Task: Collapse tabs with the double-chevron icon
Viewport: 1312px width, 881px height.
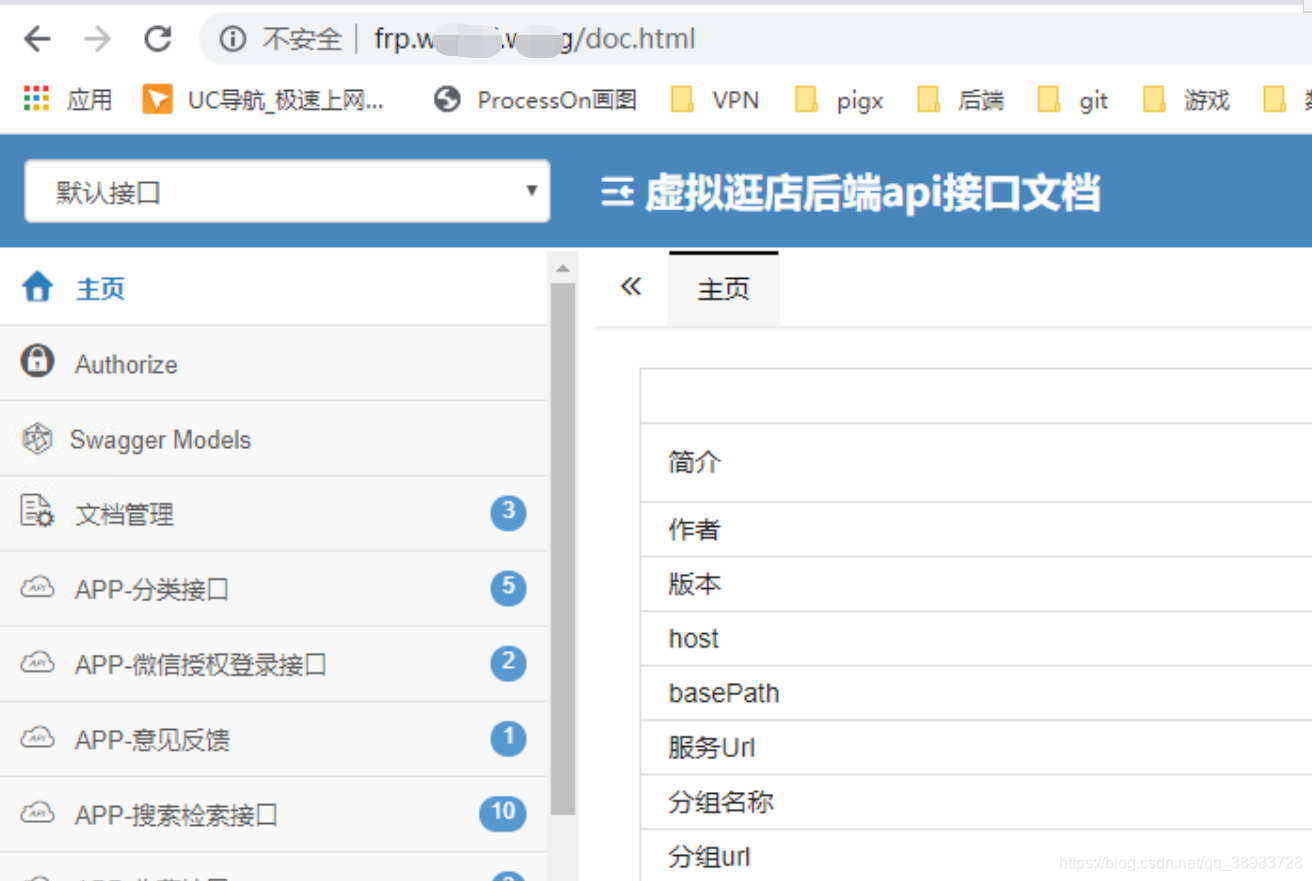Action: point(631,288)
